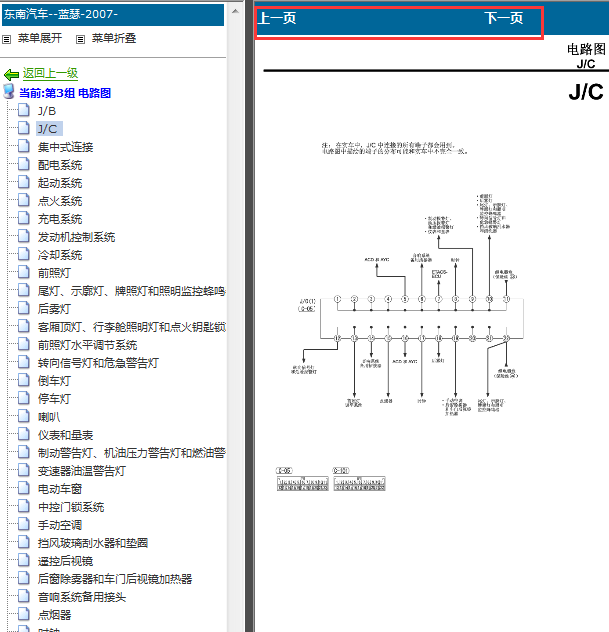The image size is (609, 632).
Task: Click page icon beside 喇叭
Action: pyautogui.click(x=24, y=416)
